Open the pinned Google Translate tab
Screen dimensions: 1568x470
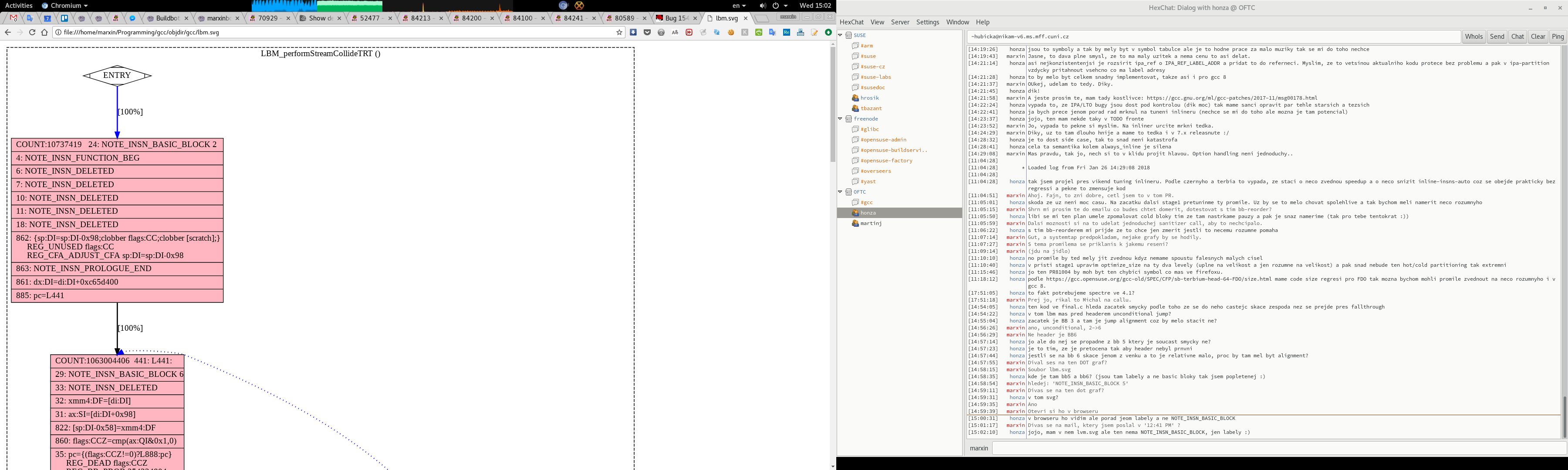(30, 18)
